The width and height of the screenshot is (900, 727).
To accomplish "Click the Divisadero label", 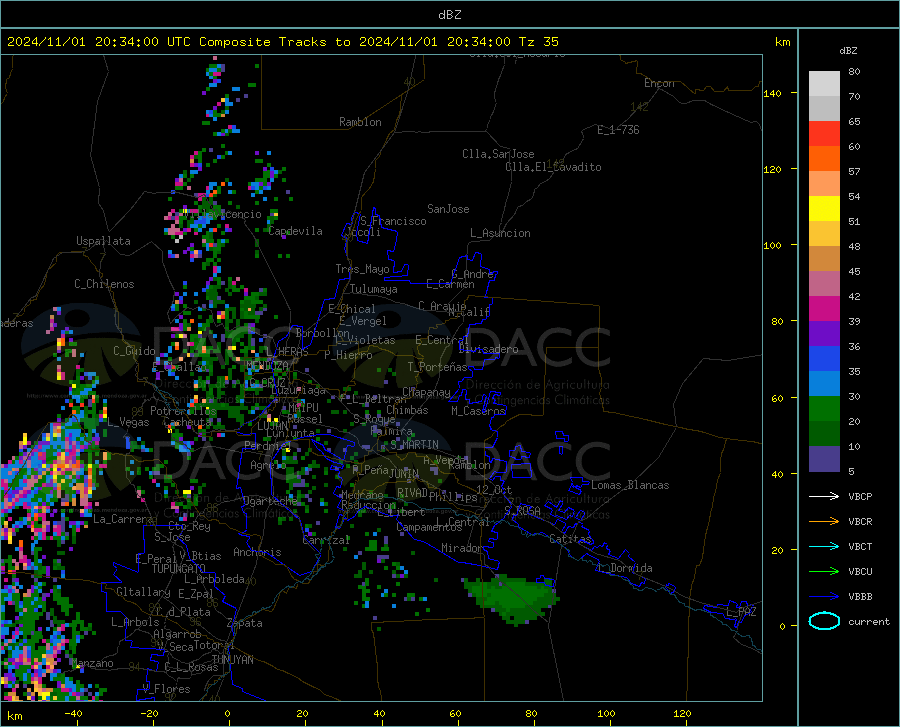I will tap(488, 349).
